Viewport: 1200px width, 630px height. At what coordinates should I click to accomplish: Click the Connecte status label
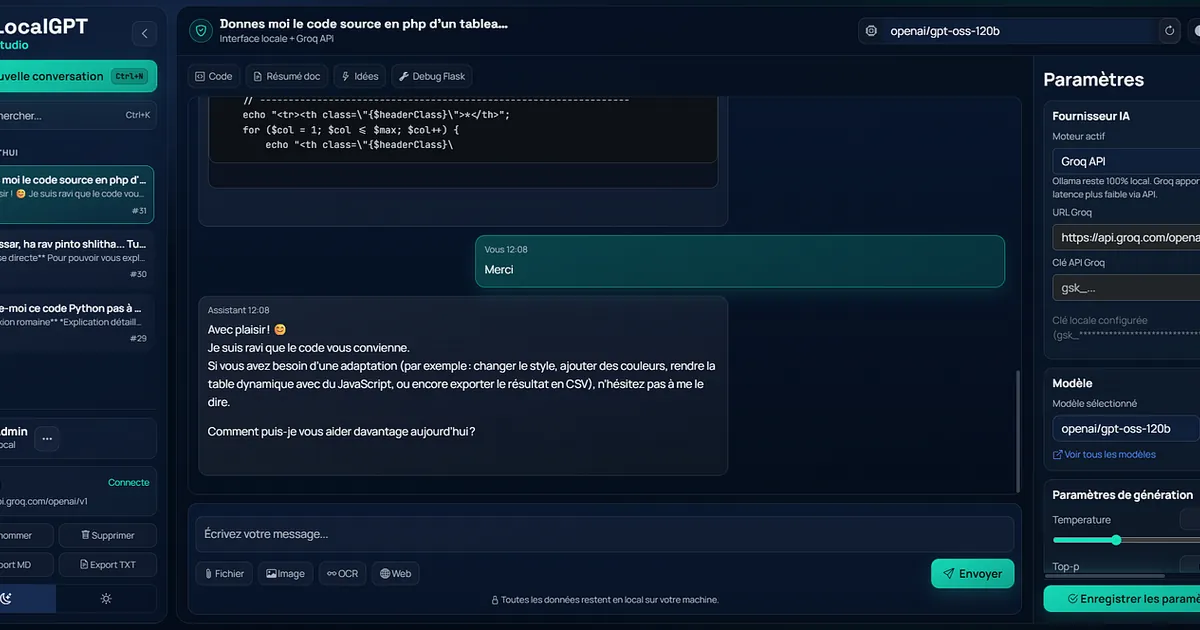[x=129, y=482]
